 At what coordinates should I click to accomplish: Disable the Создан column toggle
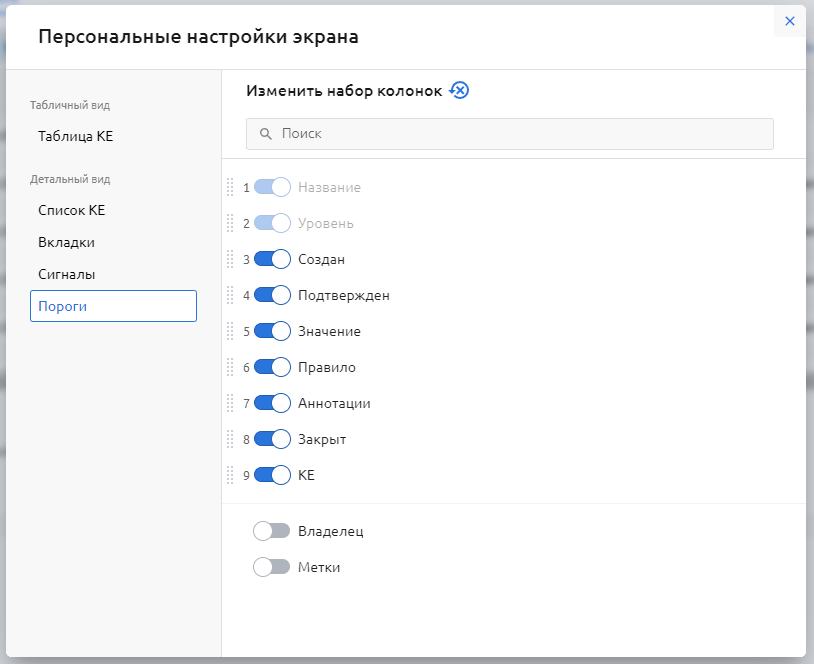click(272, 259)
